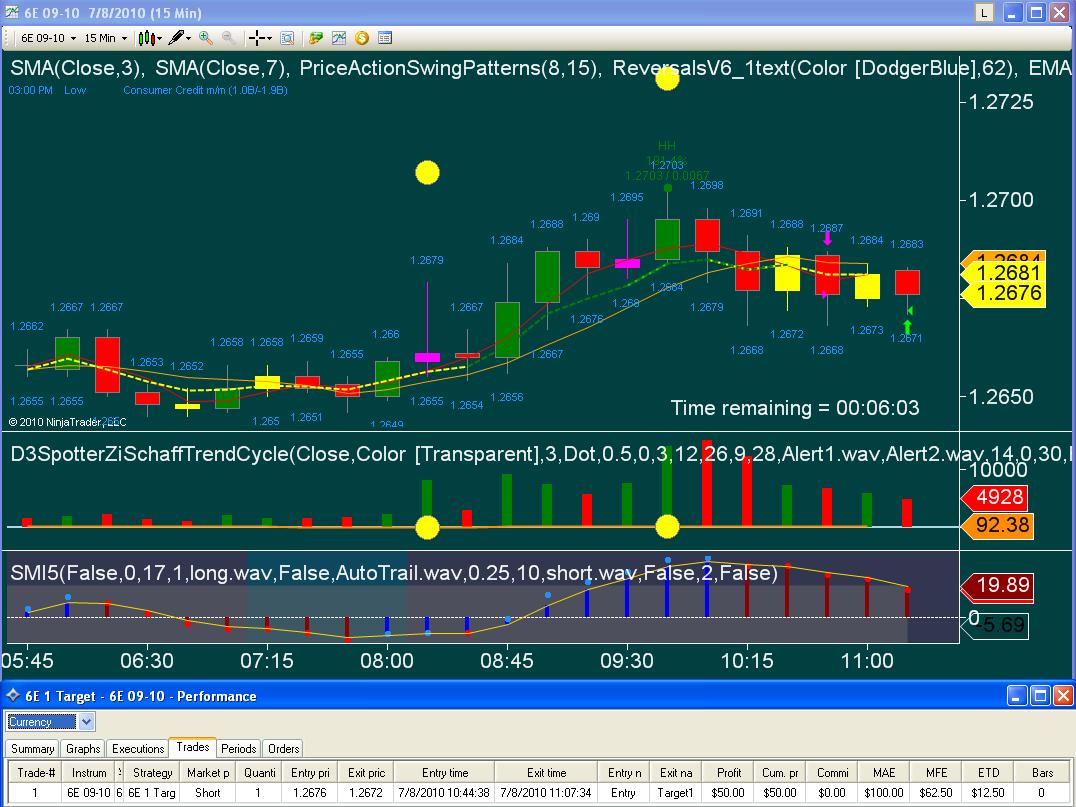
Task: Click exit price cell 1.2672
Action: [x=366, y=793]
